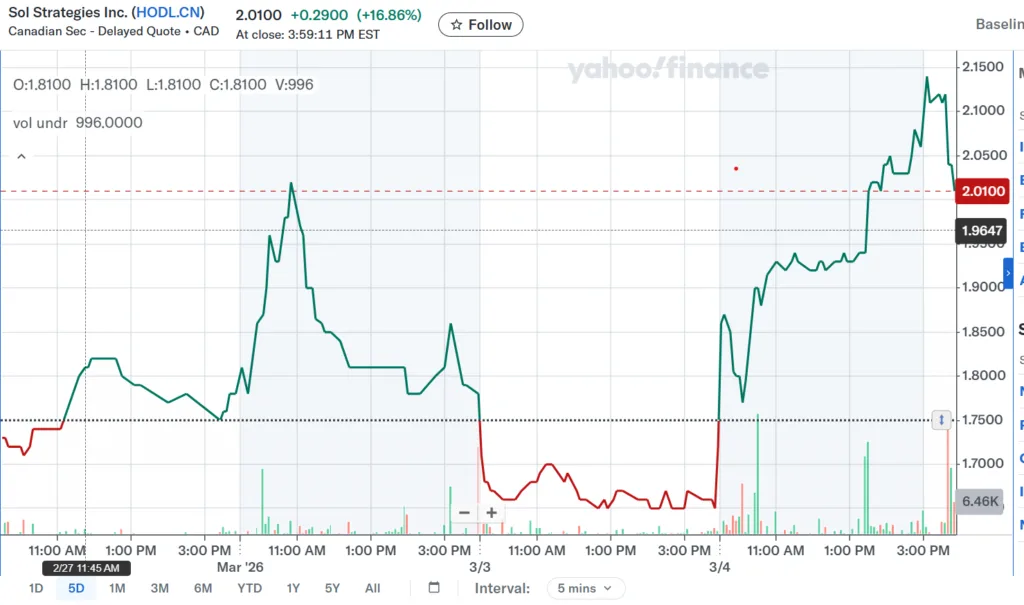Zoom in using the plus icon

click(x=491, y=512)
